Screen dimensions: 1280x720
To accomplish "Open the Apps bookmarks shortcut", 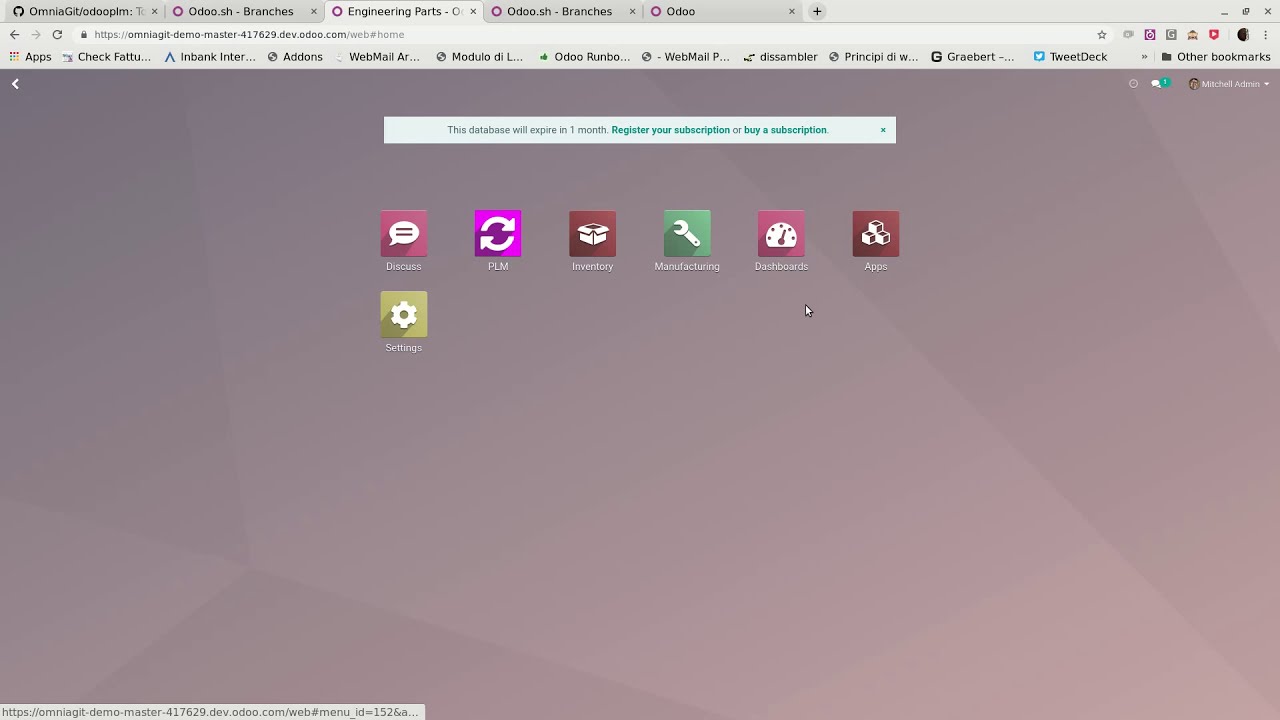I will click(x=30, y=57).
